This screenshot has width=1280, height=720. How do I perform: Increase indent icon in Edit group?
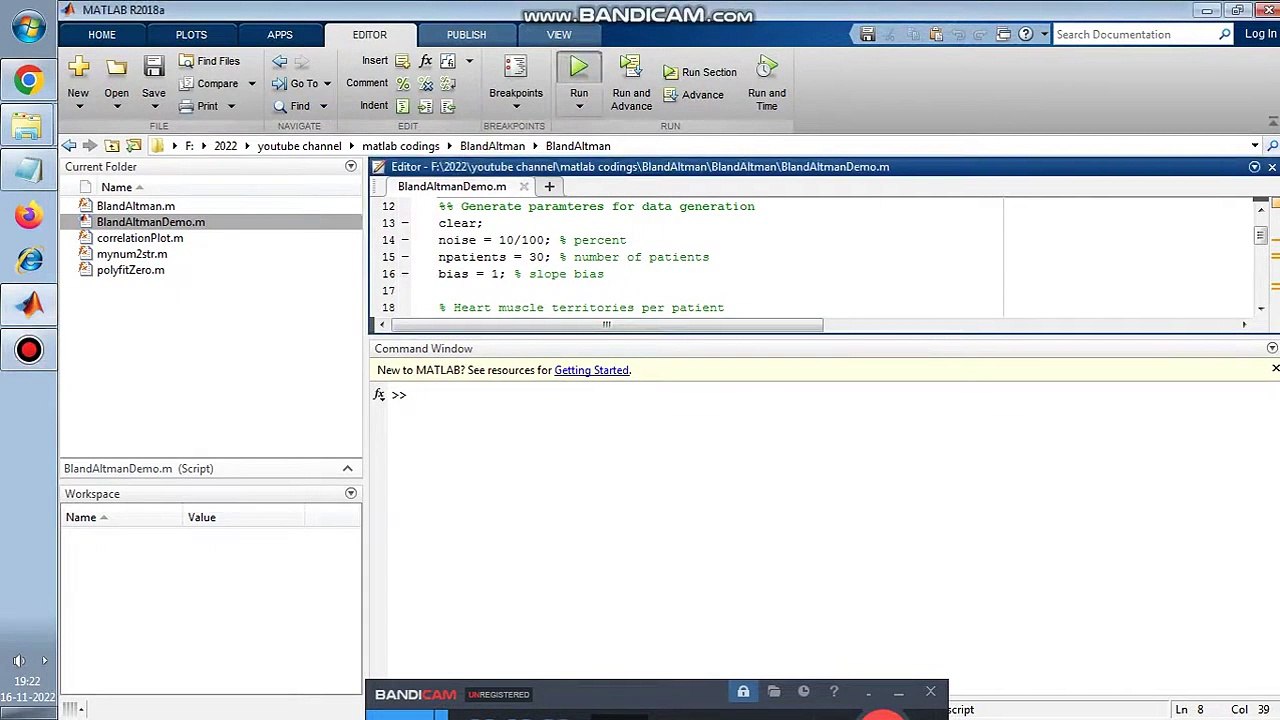pyautogui.click(x=425, y=106)
